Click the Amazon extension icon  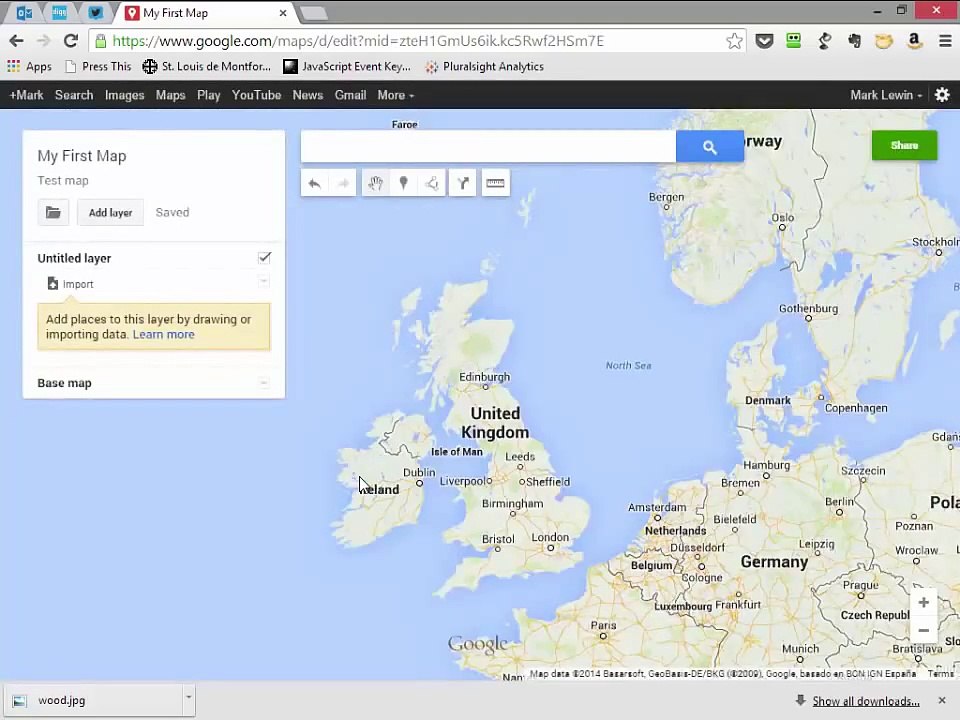pos(915,41)
